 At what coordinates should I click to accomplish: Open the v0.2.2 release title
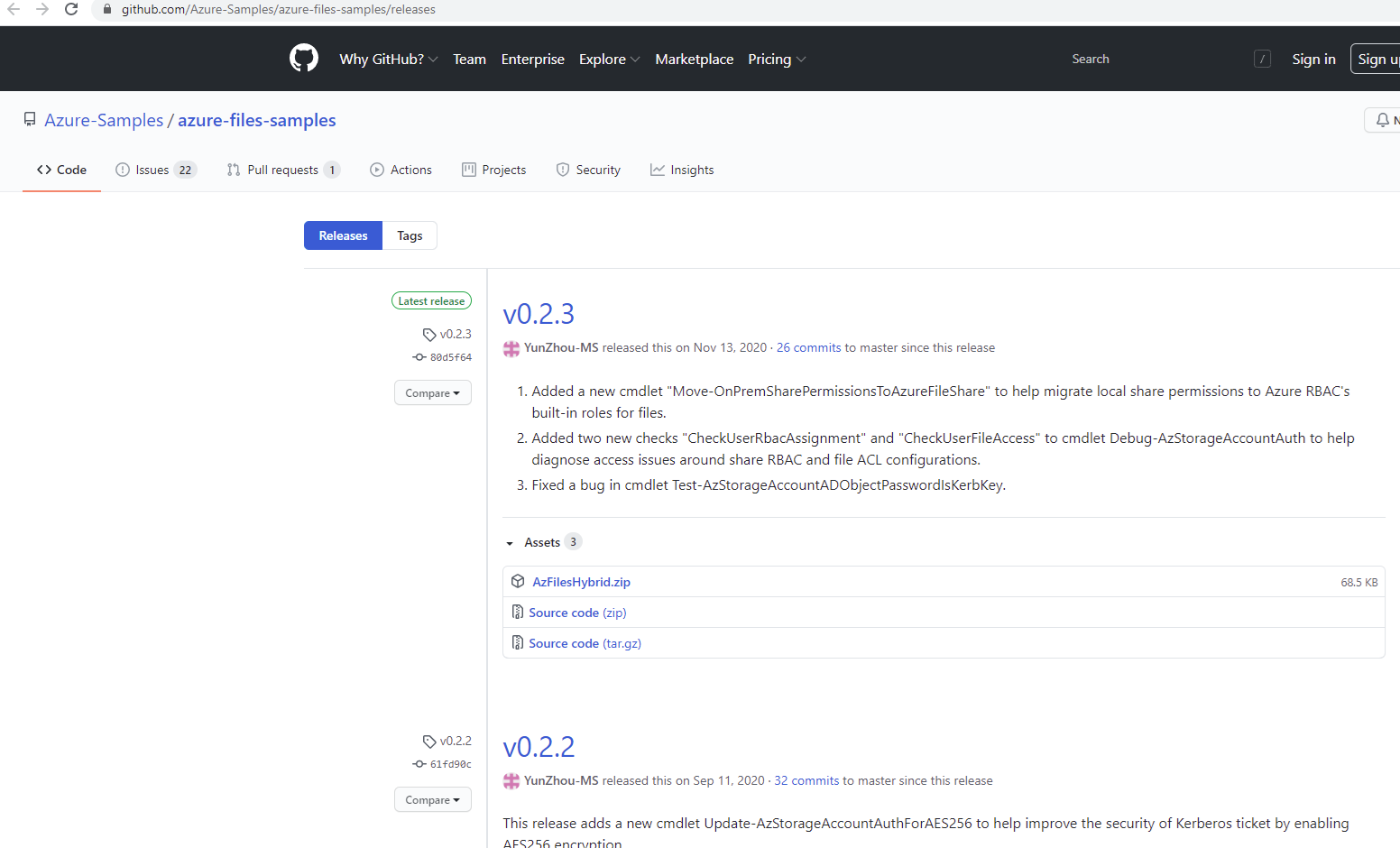click(x=539, y=747)
